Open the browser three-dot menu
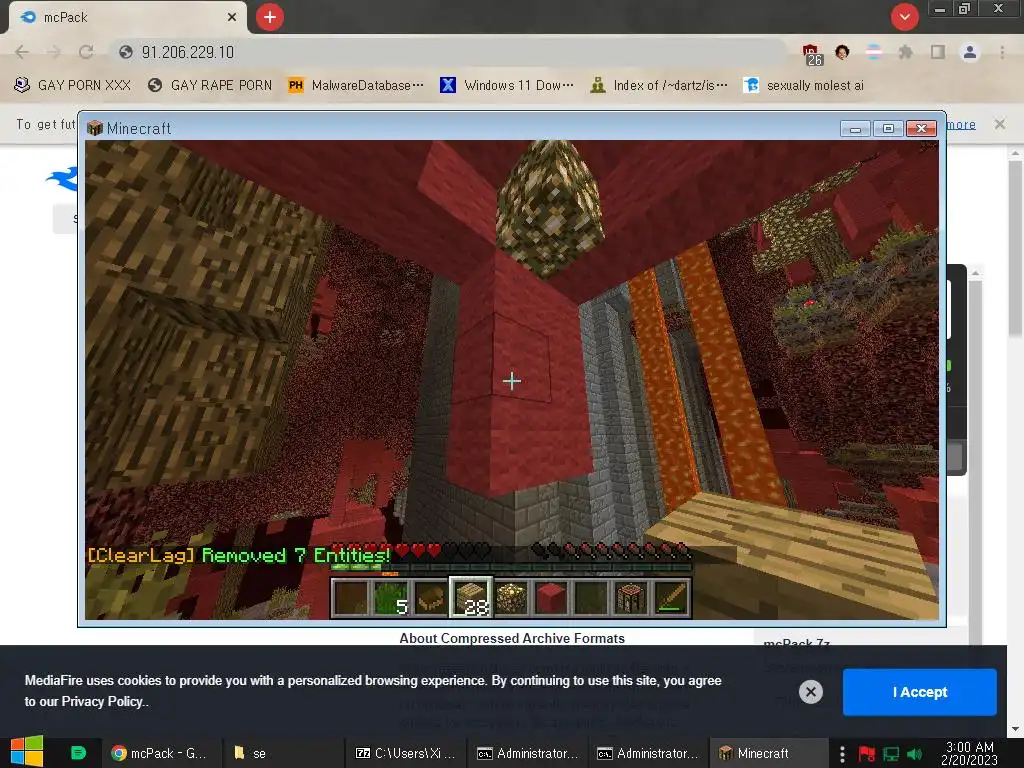1024x768 pixels. tap(1002, 52)
